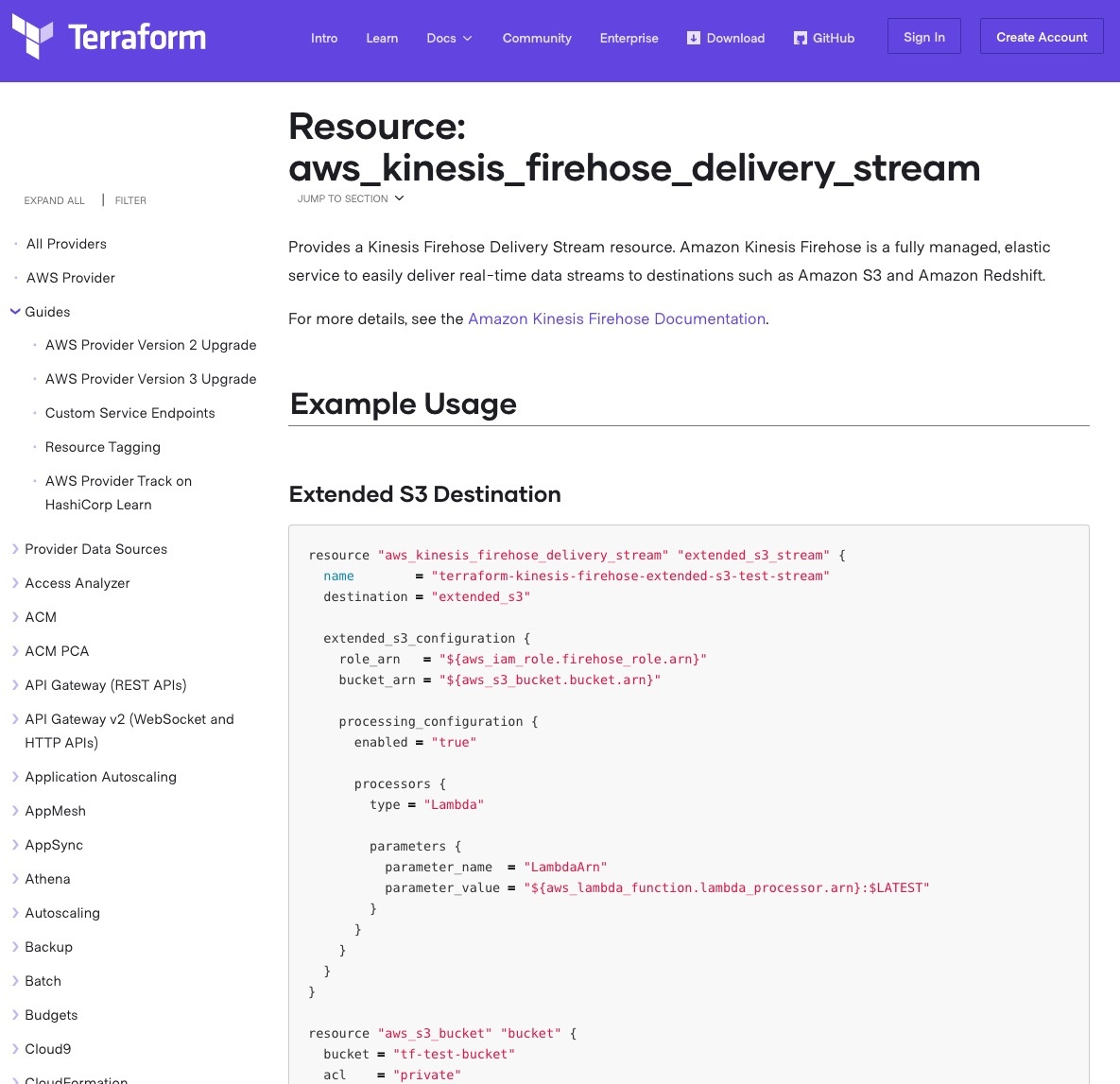1120x1084 pixels.
Task: Click Expand All in the sidebar
Action: click(54, 200)
